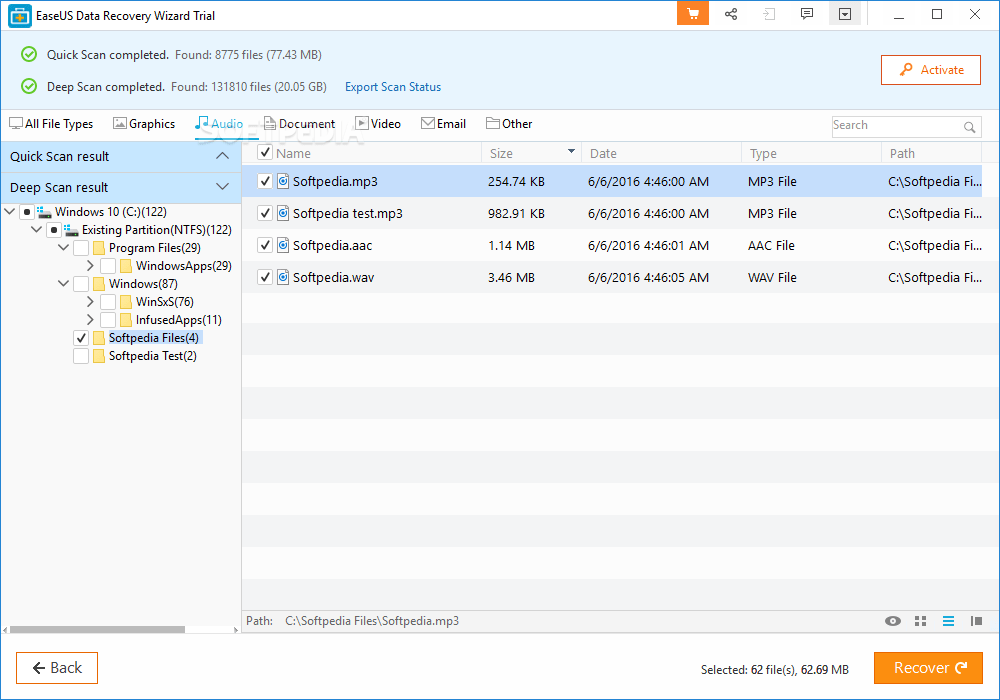The width and height of the screenshot is (1000, 700).
Task: Send feedback via the chat bubble icon
Action: coord(806,14)
